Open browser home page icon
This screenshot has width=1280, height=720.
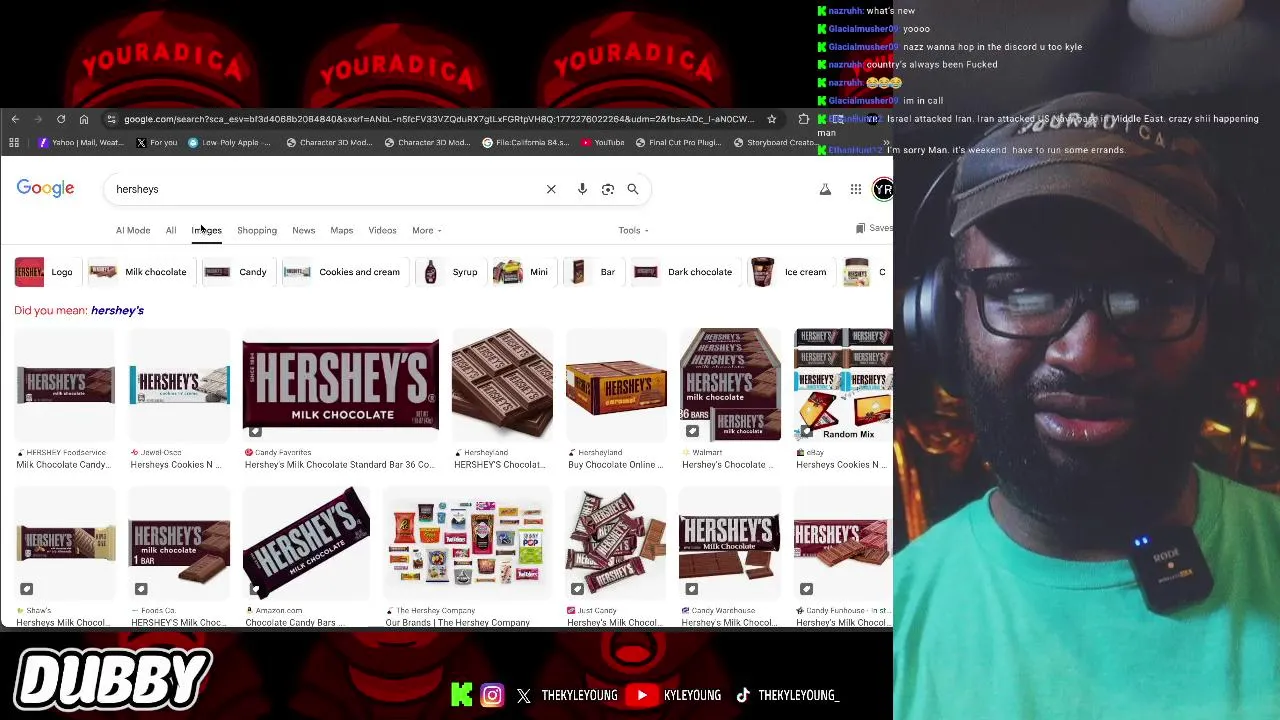click(x=84, y=119)
